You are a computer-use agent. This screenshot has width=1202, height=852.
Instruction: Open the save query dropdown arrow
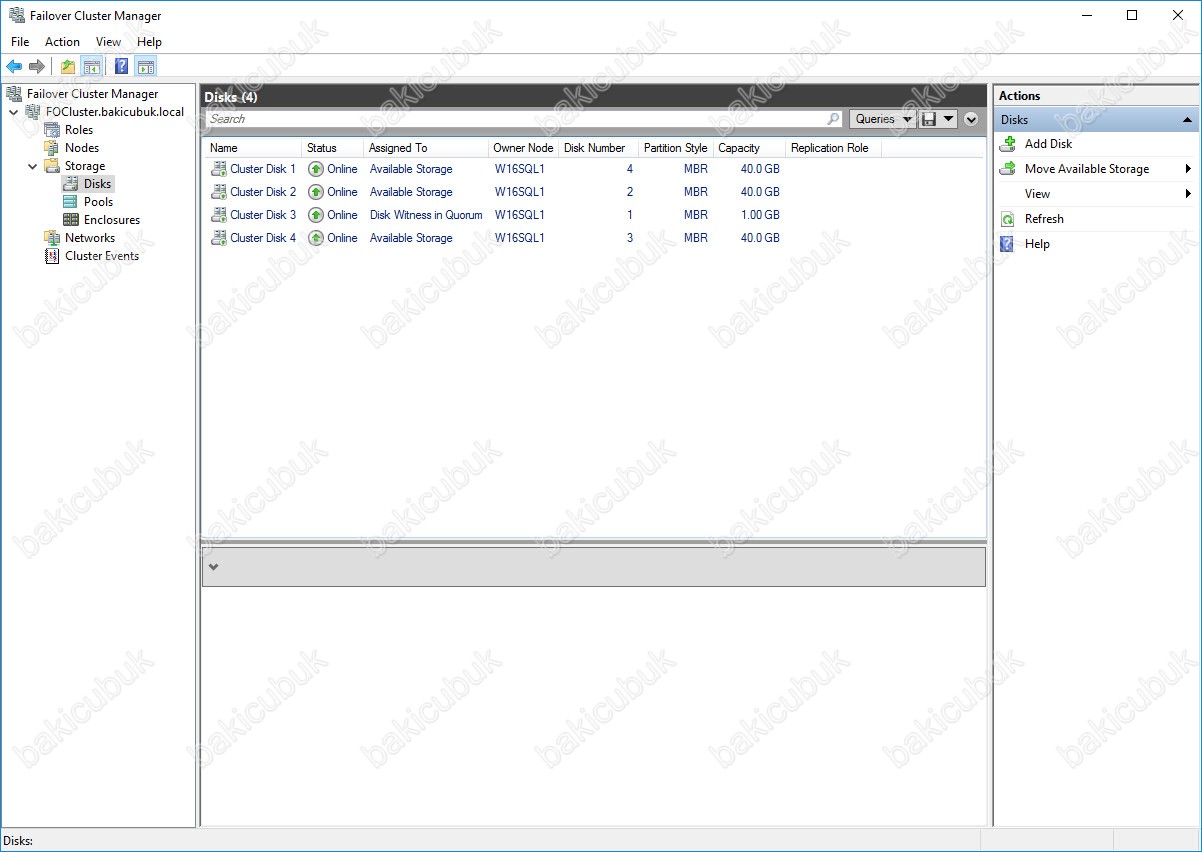(948, 119)
